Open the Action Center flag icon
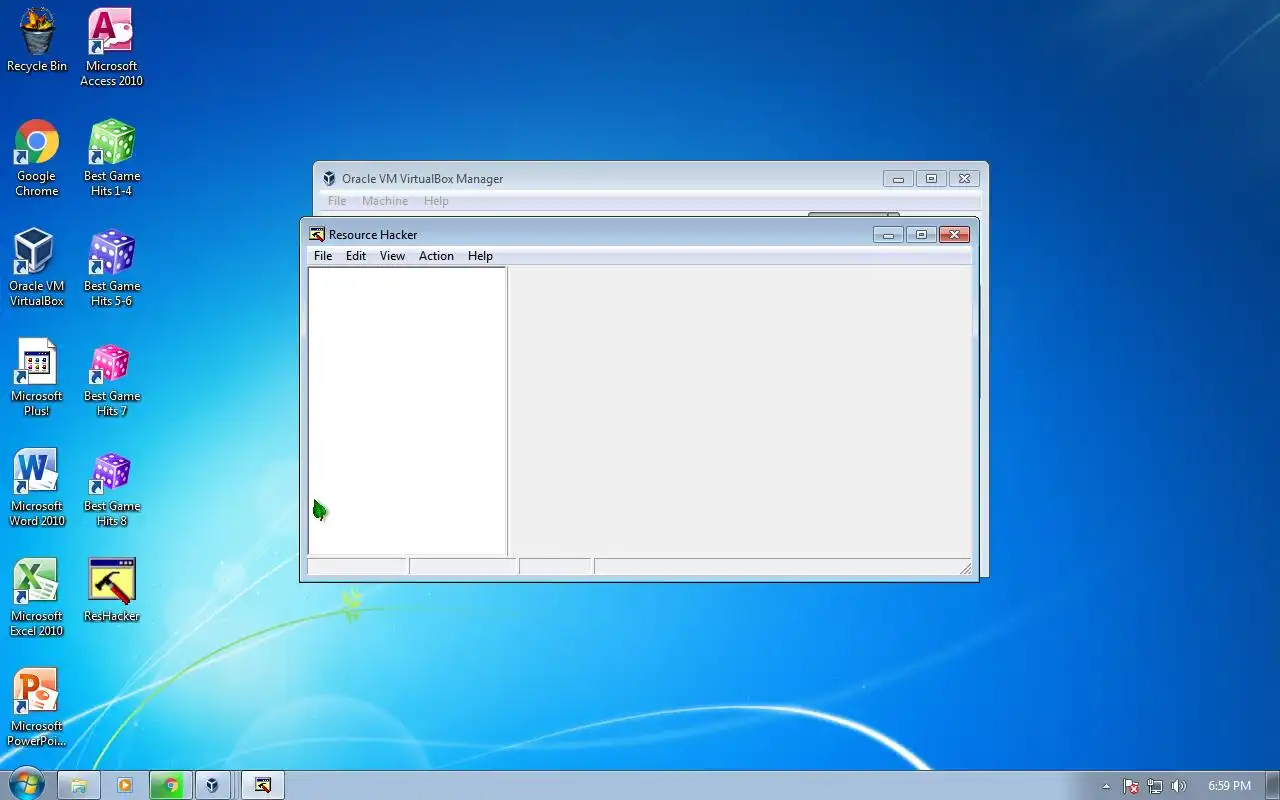Viewport: 1280px width, 800px height. coord(1131,786)
